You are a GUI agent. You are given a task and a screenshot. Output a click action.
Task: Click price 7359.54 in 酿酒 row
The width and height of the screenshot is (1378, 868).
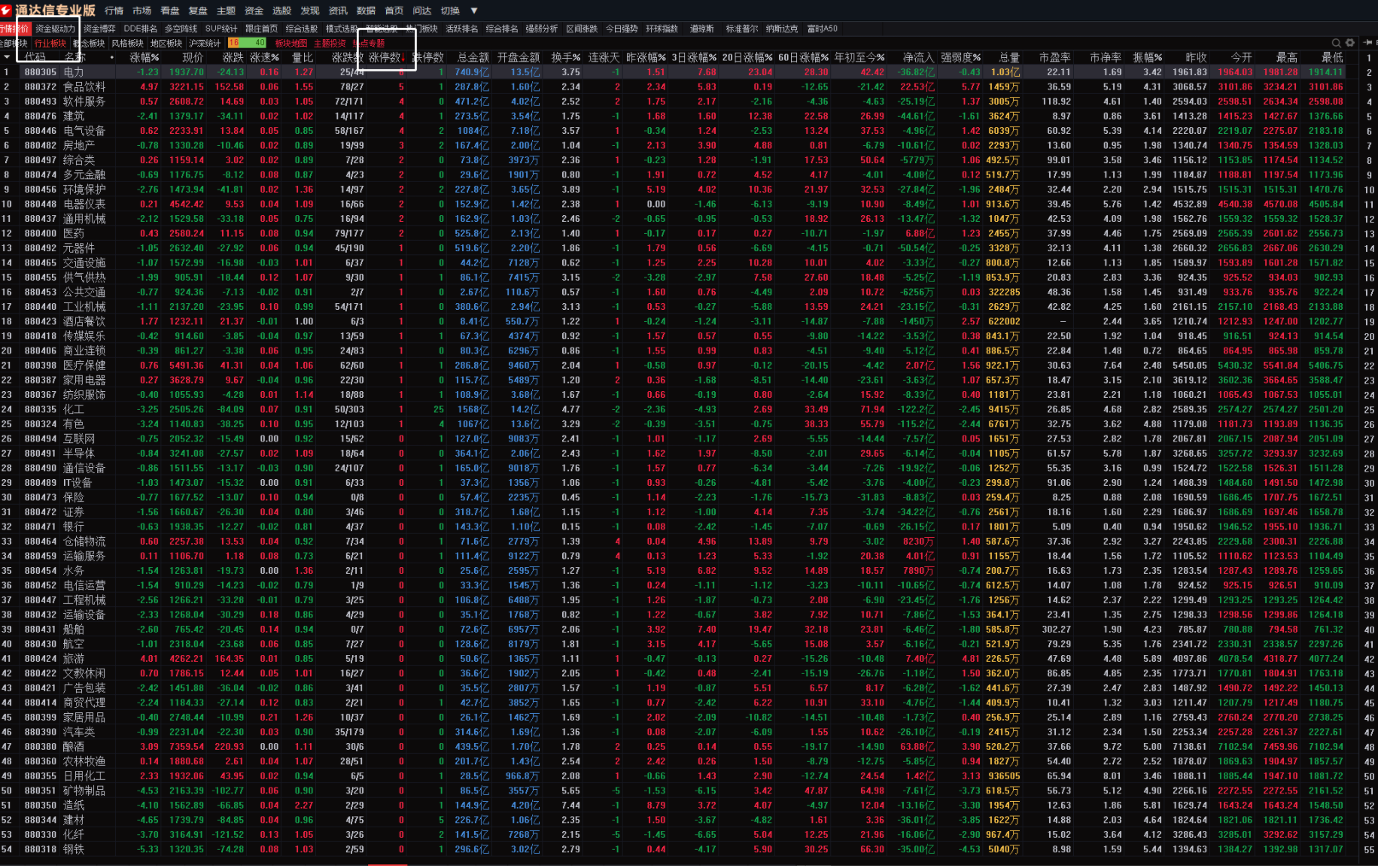(187, 747)
